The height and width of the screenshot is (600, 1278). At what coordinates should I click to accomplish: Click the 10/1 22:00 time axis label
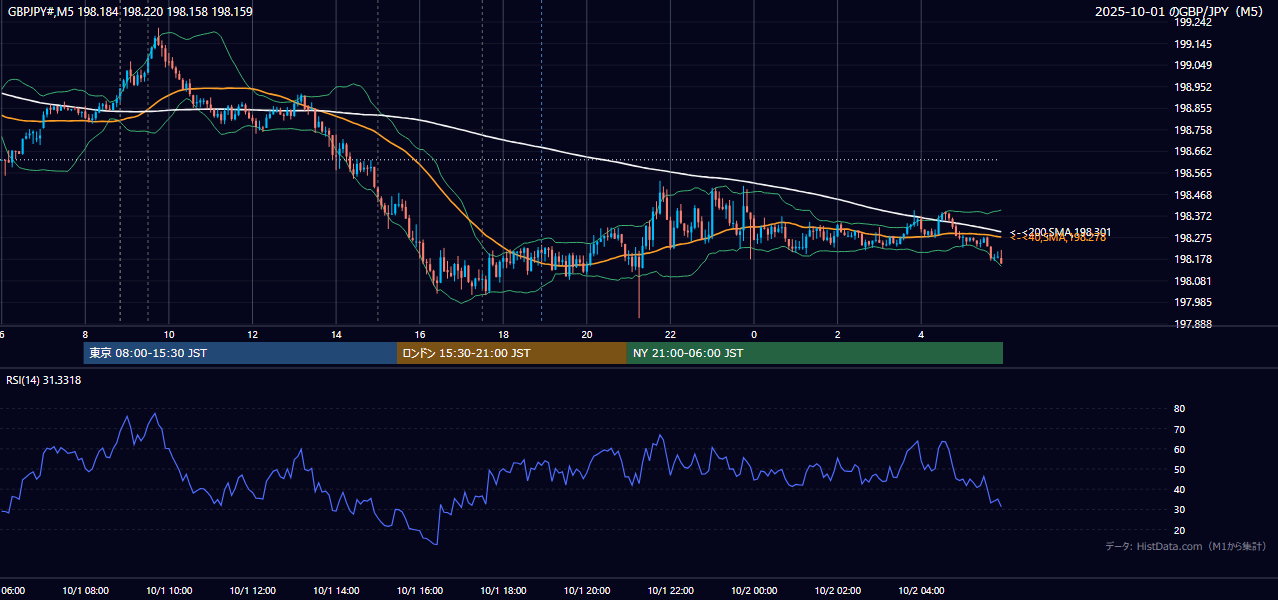click(x=670, y=590)
